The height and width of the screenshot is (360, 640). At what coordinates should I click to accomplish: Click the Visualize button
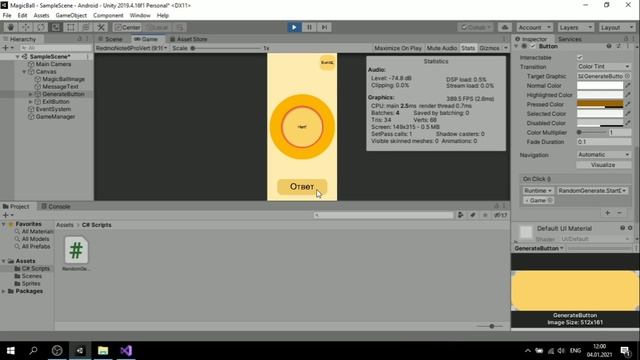pyautogui.click(x=603, y=165)
